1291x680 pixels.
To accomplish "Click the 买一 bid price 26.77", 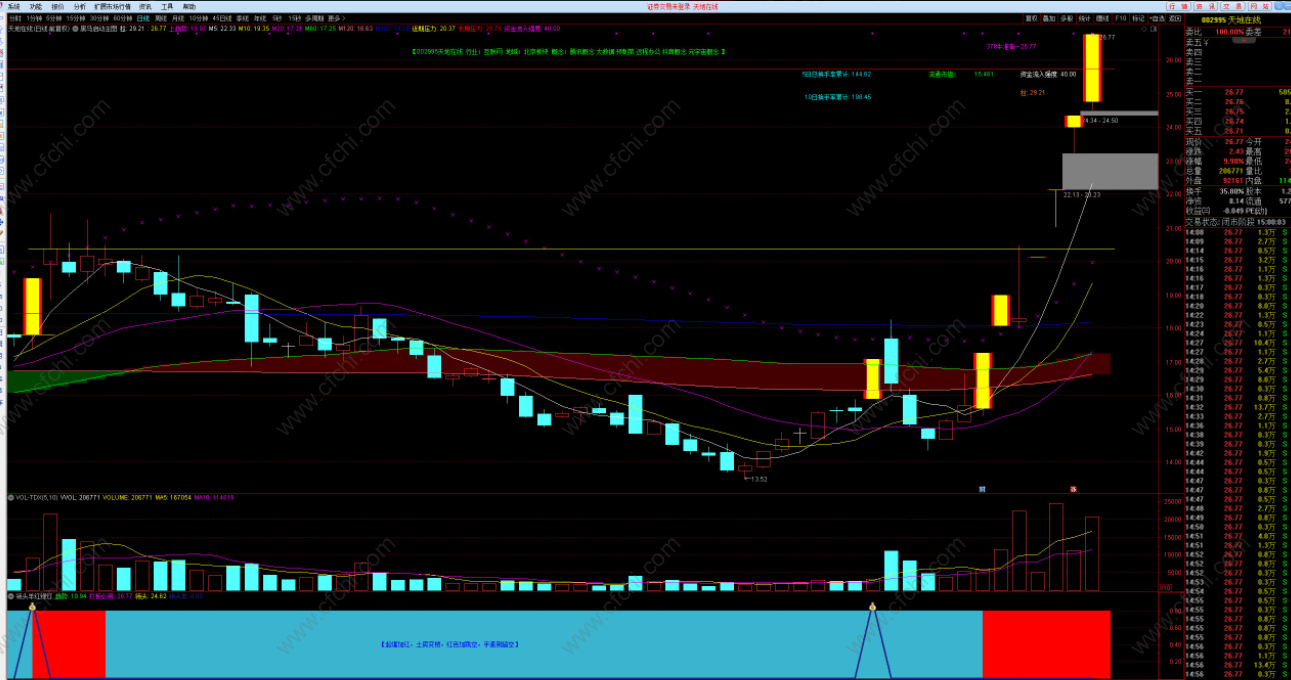I will (1234, 92).
